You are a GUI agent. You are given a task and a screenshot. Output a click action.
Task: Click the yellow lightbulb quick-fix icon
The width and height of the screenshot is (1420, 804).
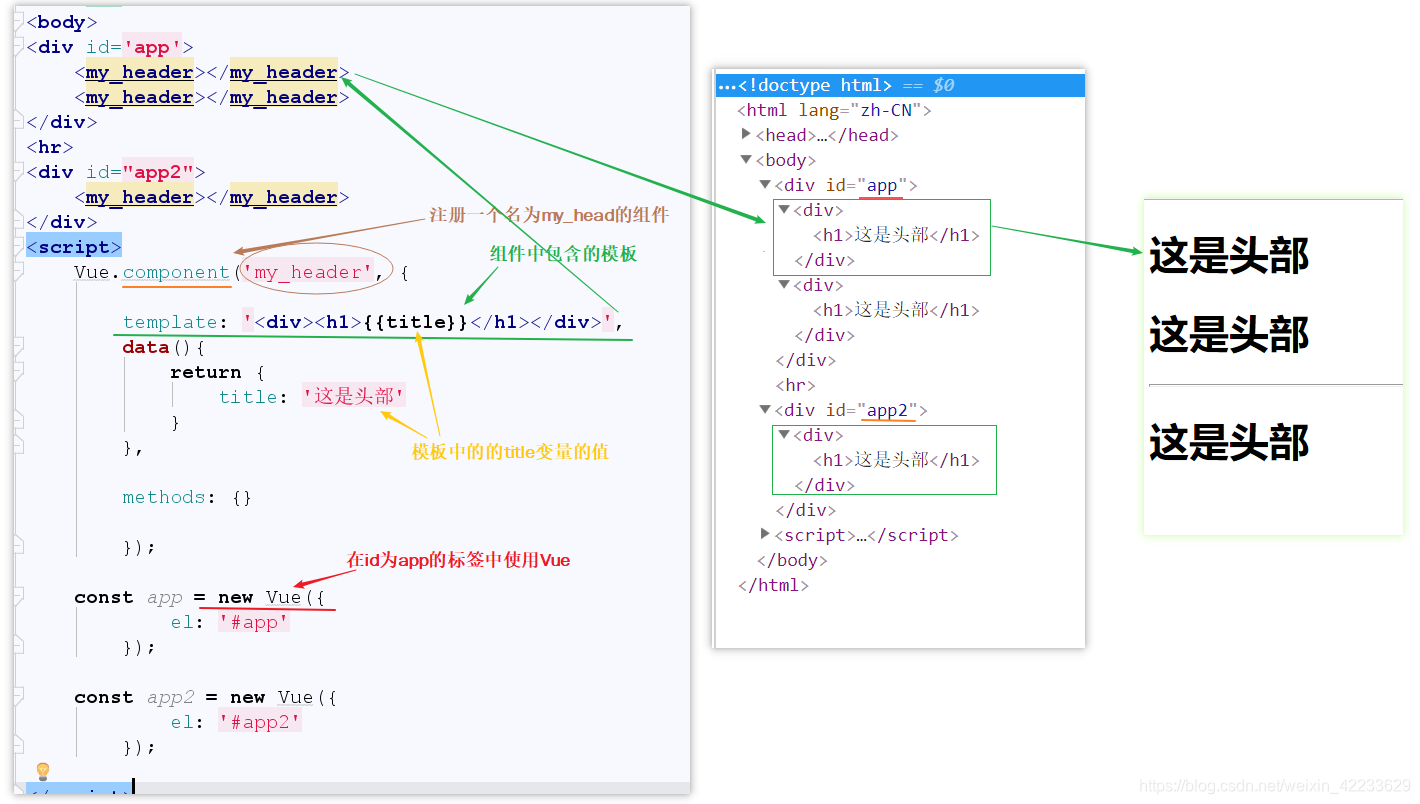click(x=43, y=771)
